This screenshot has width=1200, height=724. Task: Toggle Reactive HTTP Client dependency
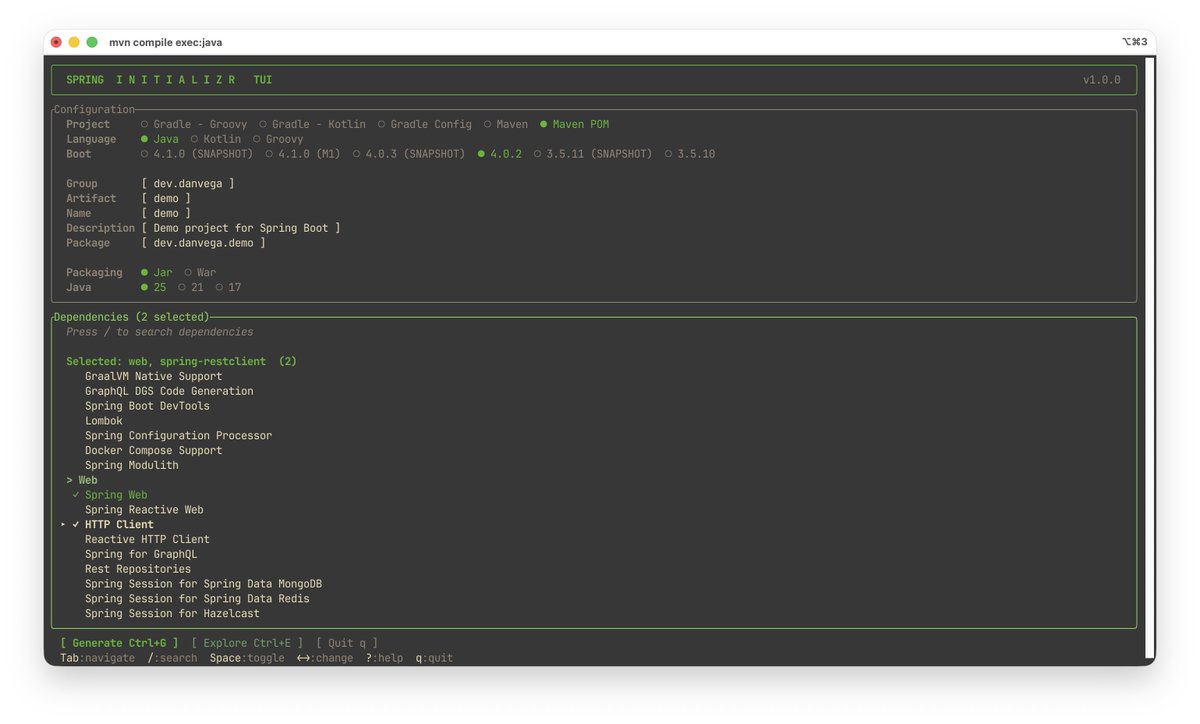click(147, 539)
